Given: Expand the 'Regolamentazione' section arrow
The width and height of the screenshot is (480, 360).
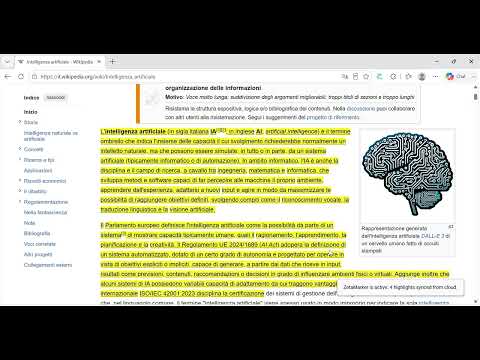Looking at the screenshot, I should [x=20, y=202].
